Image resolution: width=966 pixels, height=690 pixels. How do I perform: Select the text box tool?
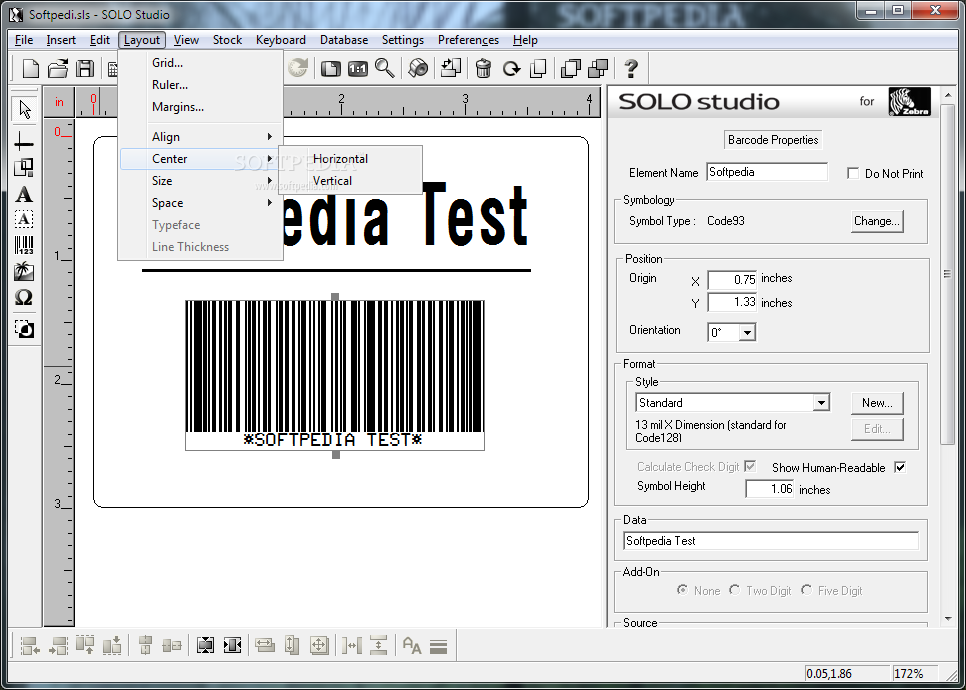pyautogui.click(x=24, y=219)
